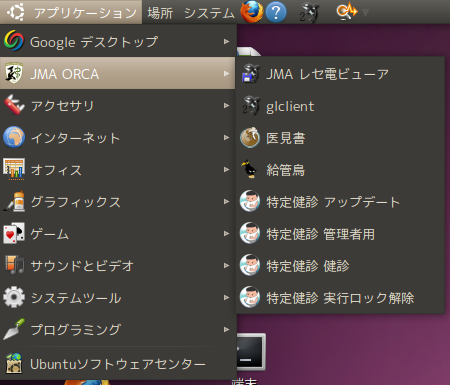Select システムツール menu entry

(118, 297)
